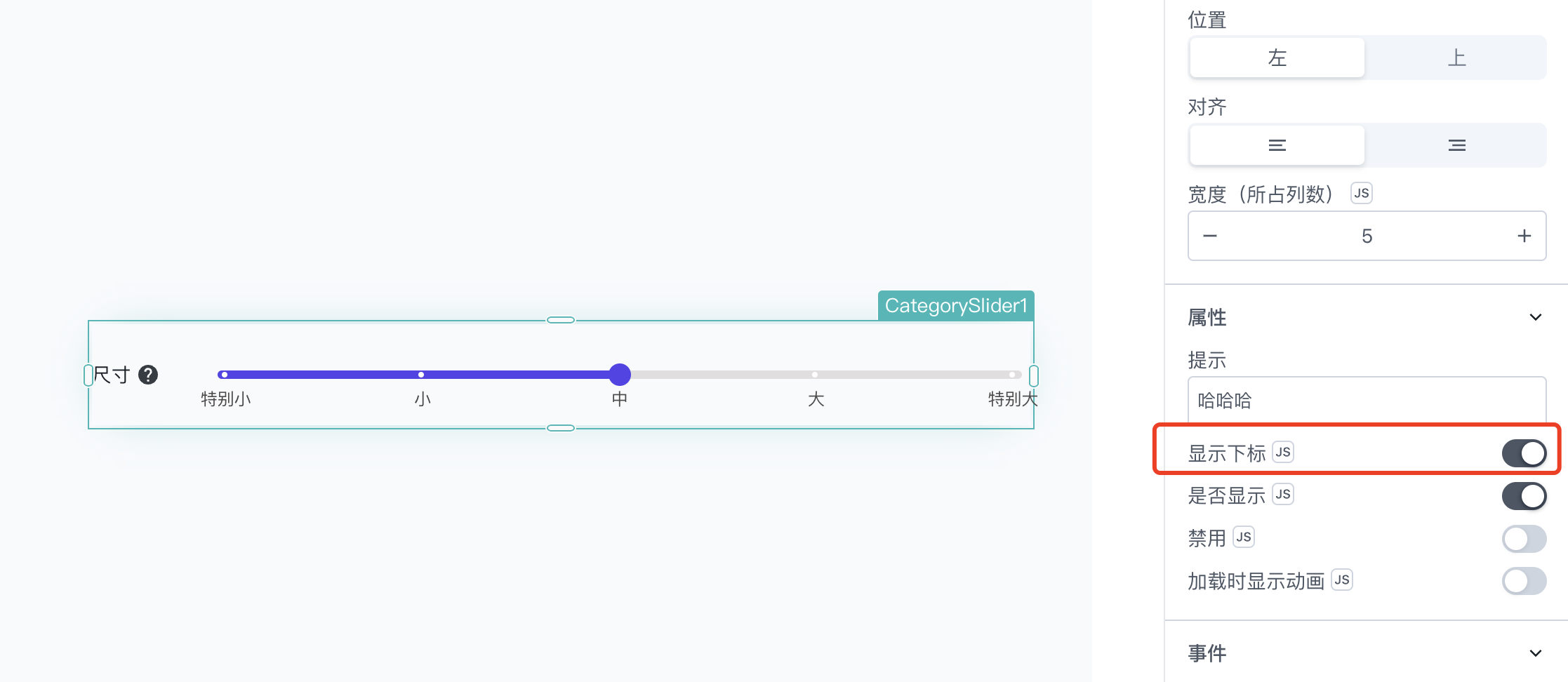Select the right-align icon under 对齐
Image resolution: width=1568 pixels, height=682 pixels.
(x=1457, y=145)
